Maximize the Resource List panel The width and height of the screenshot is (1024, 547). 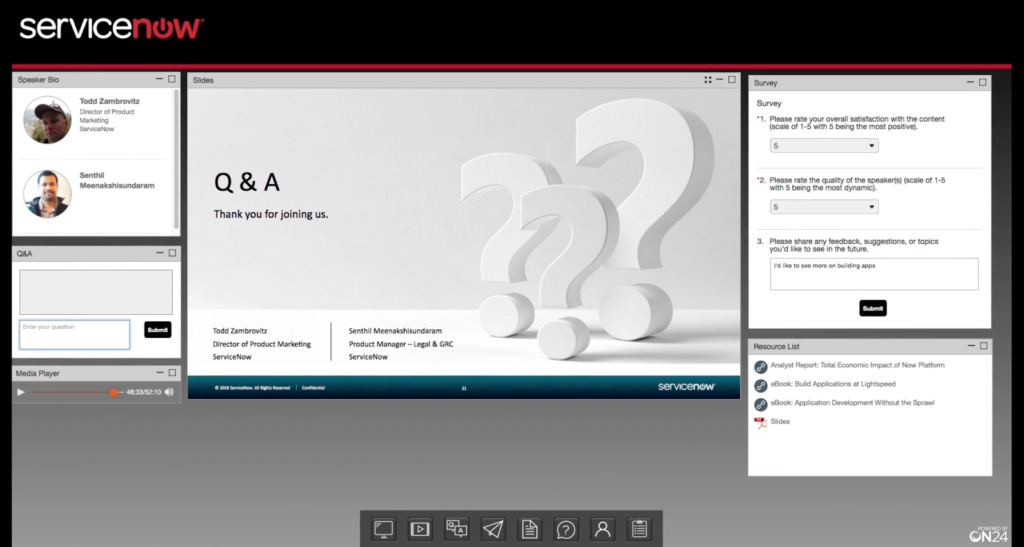[x=984, y=346]
